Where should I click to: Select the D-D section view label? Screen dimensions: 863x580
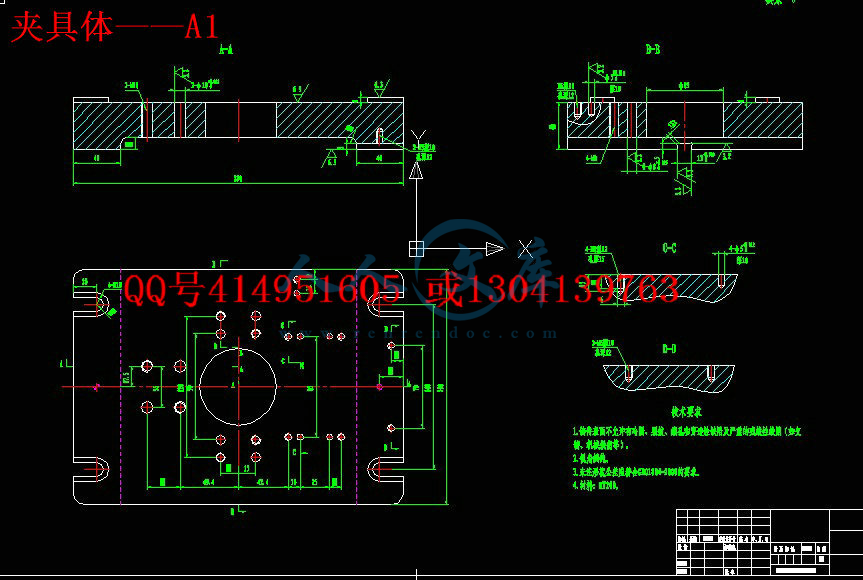(x=669, y=347)
